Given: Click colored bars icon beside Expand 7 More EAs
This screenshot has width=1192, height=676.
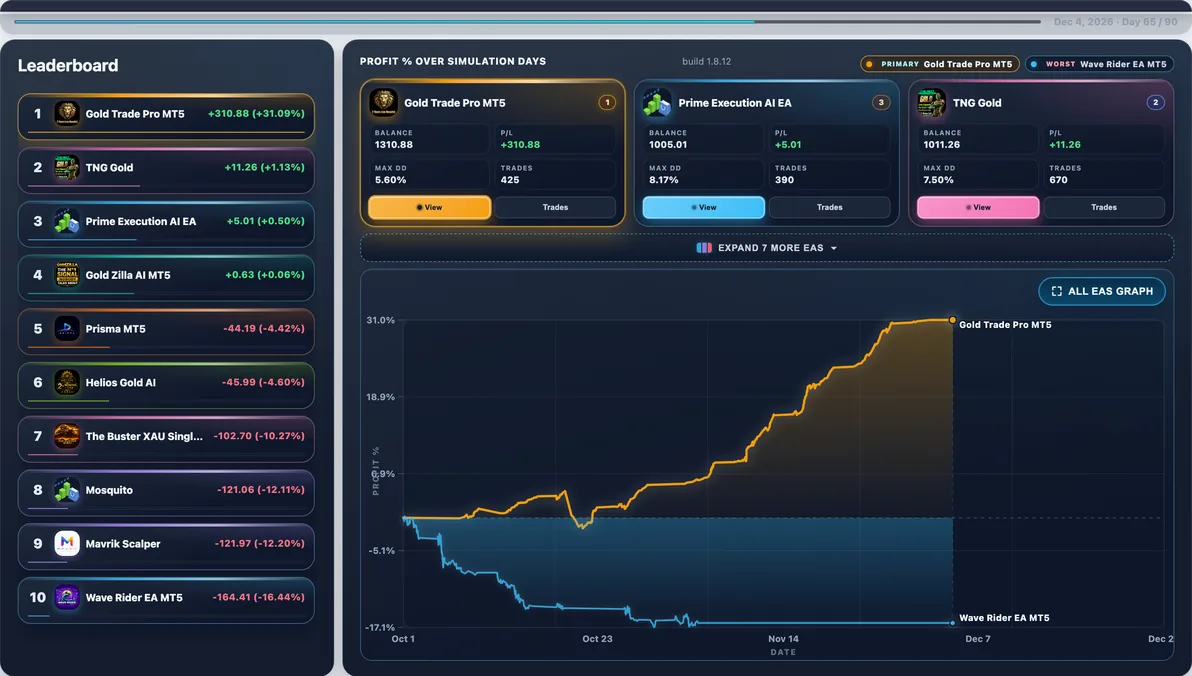Looking at the screenshot, I should [x=704, y=248].
